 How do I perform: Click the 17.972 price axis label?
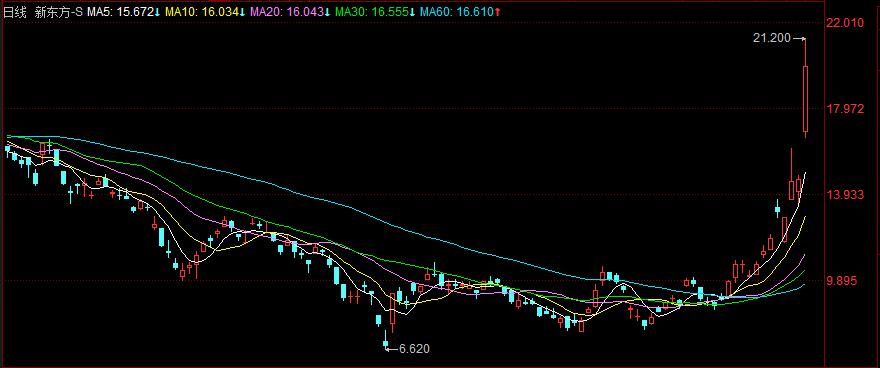tap(845, 108)
